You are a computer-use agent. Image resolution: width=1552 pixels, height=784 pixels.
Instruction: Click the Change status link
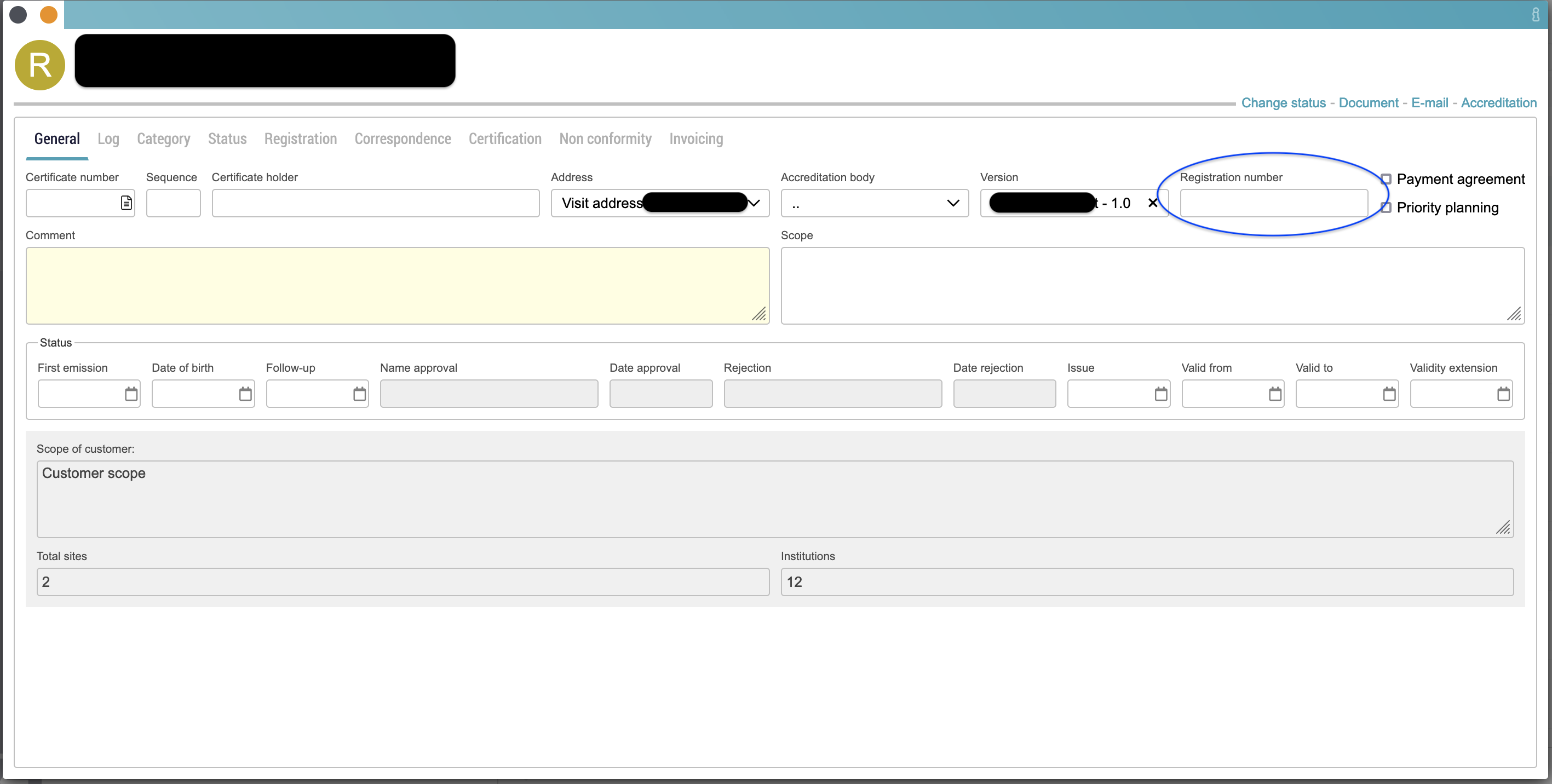click(x=1283, y=103)
